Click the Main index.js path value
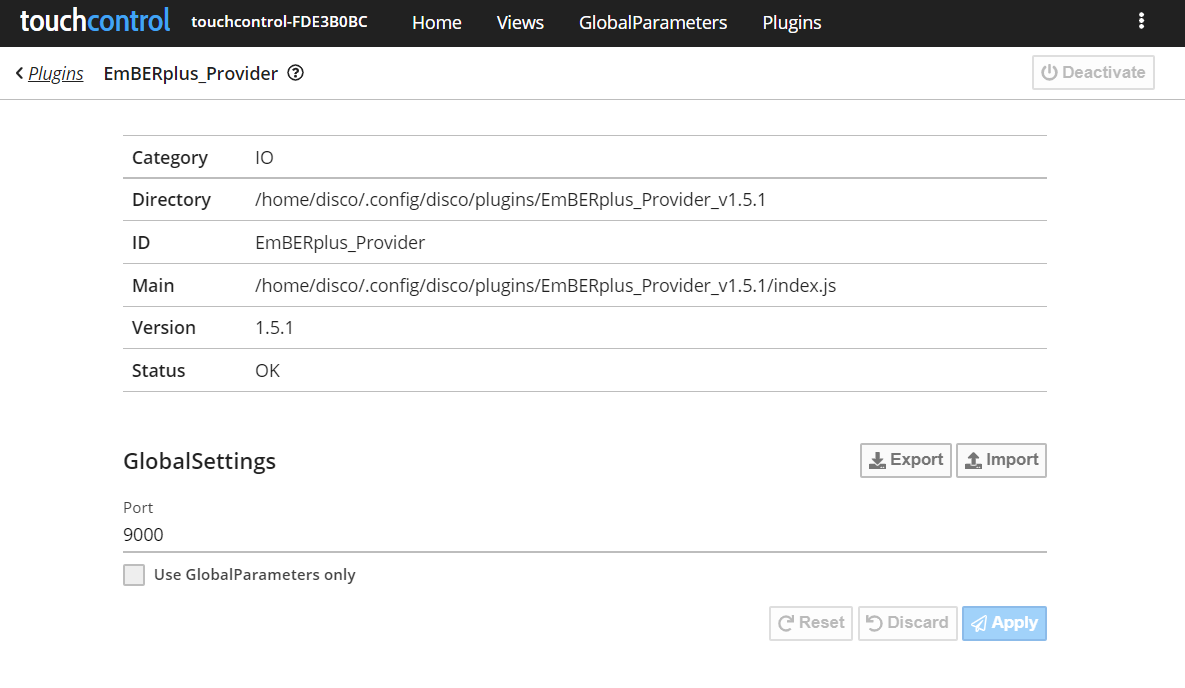Image resolution: width=1185 pixels, height=688 pixels. [545, 286]
